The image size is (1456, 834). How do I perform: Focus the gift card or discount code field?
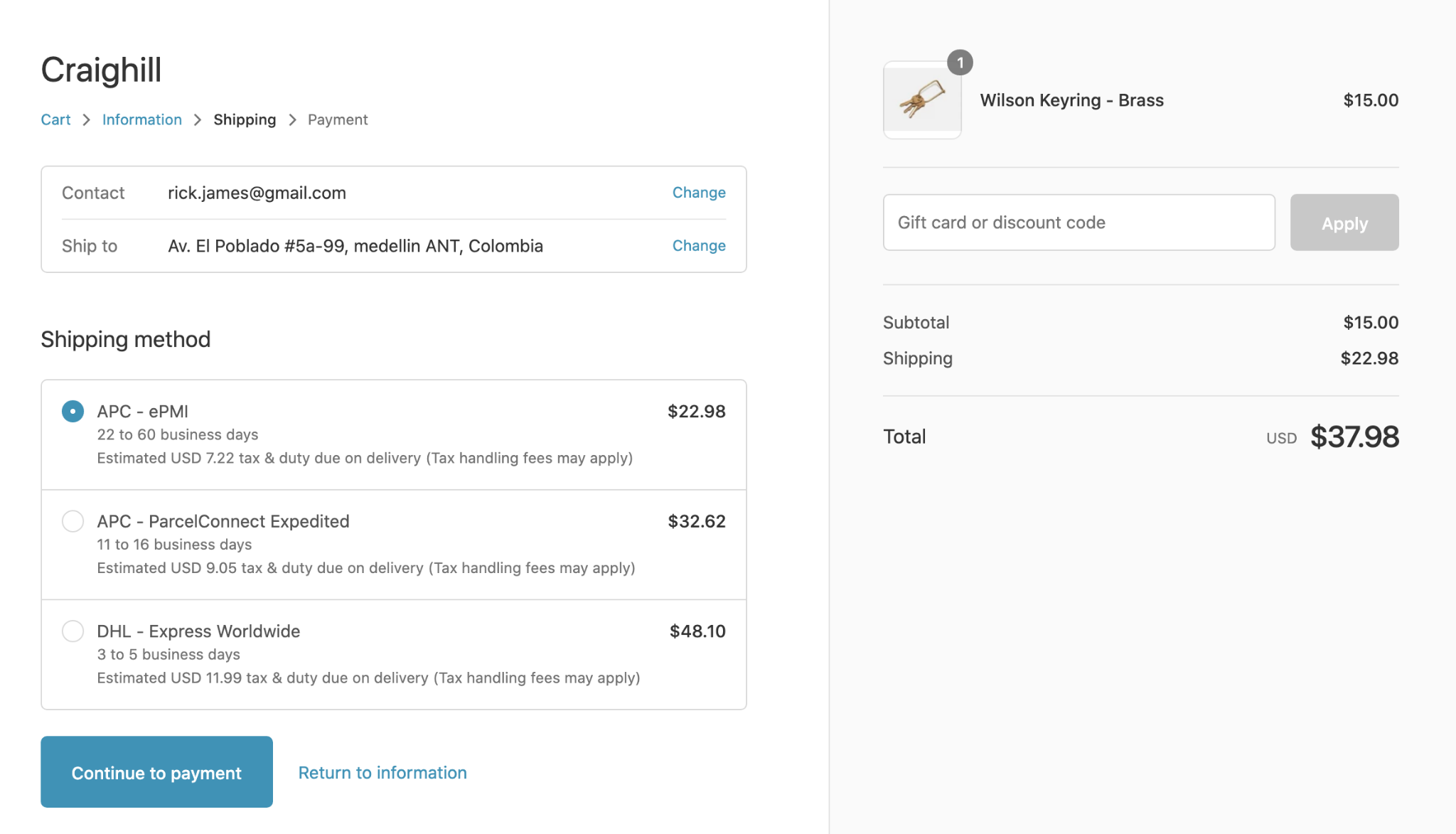coord(1078,223)
